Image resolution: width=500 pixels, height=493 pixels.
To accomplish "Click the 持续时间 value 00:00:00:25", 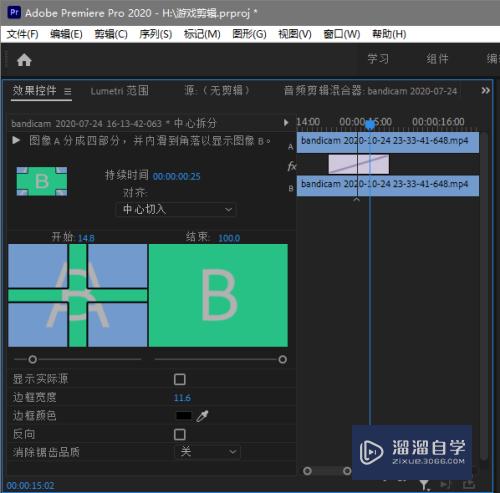I will pyautogui.click(x=176, y=176).
